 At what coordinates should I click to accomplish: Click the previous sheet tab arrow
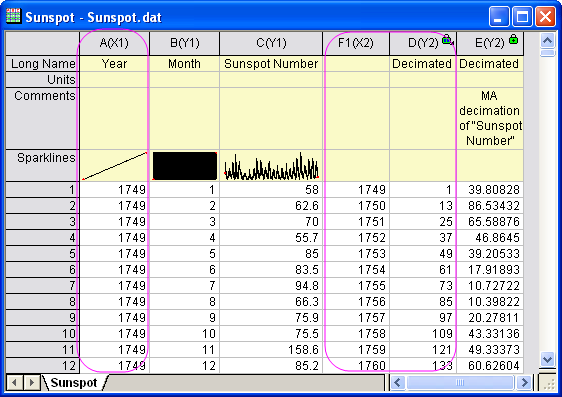point(14,383)
